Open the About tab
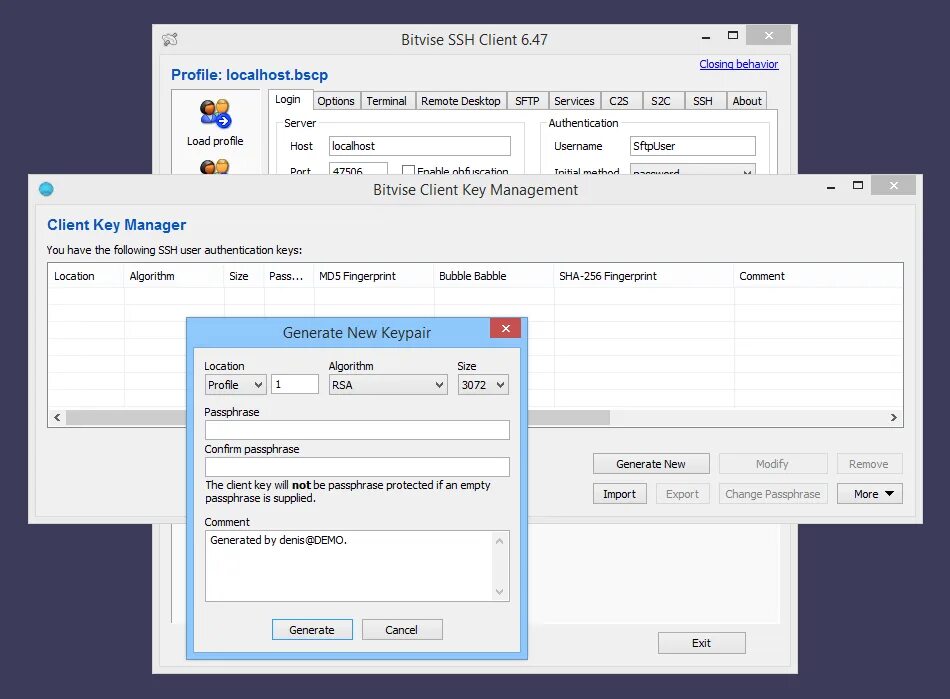Image resolution: width=950 pixels, height=699 pixels. point(747,101)
